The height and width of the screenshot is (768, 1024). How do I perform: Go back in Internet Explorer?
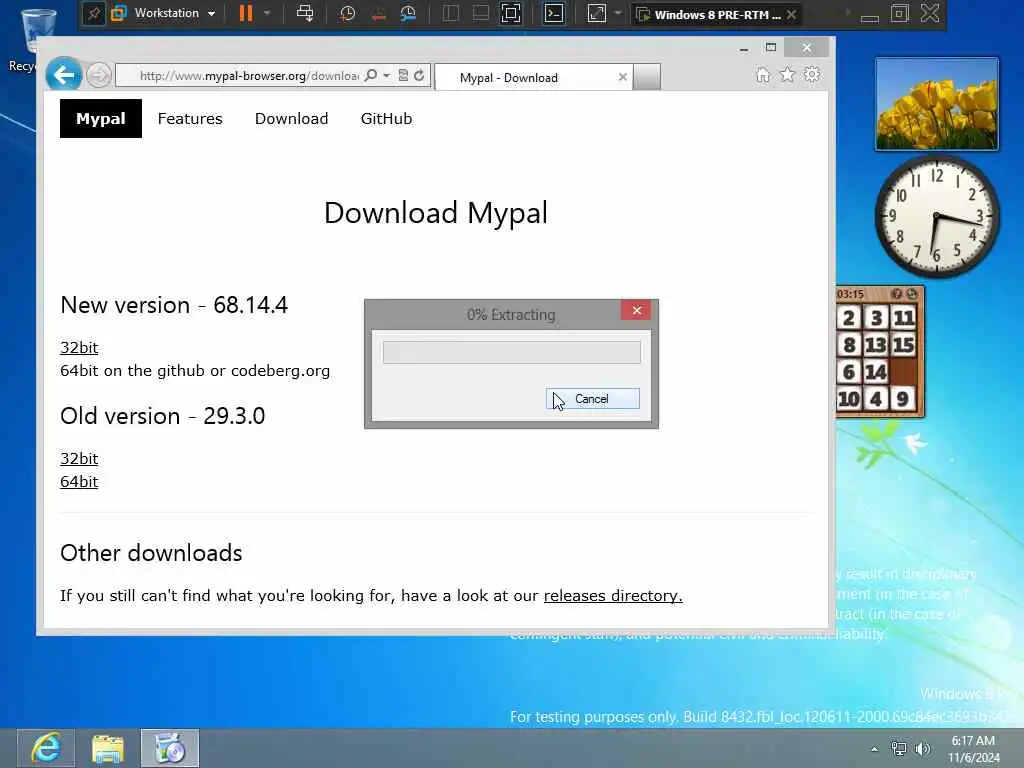point(64,75)
